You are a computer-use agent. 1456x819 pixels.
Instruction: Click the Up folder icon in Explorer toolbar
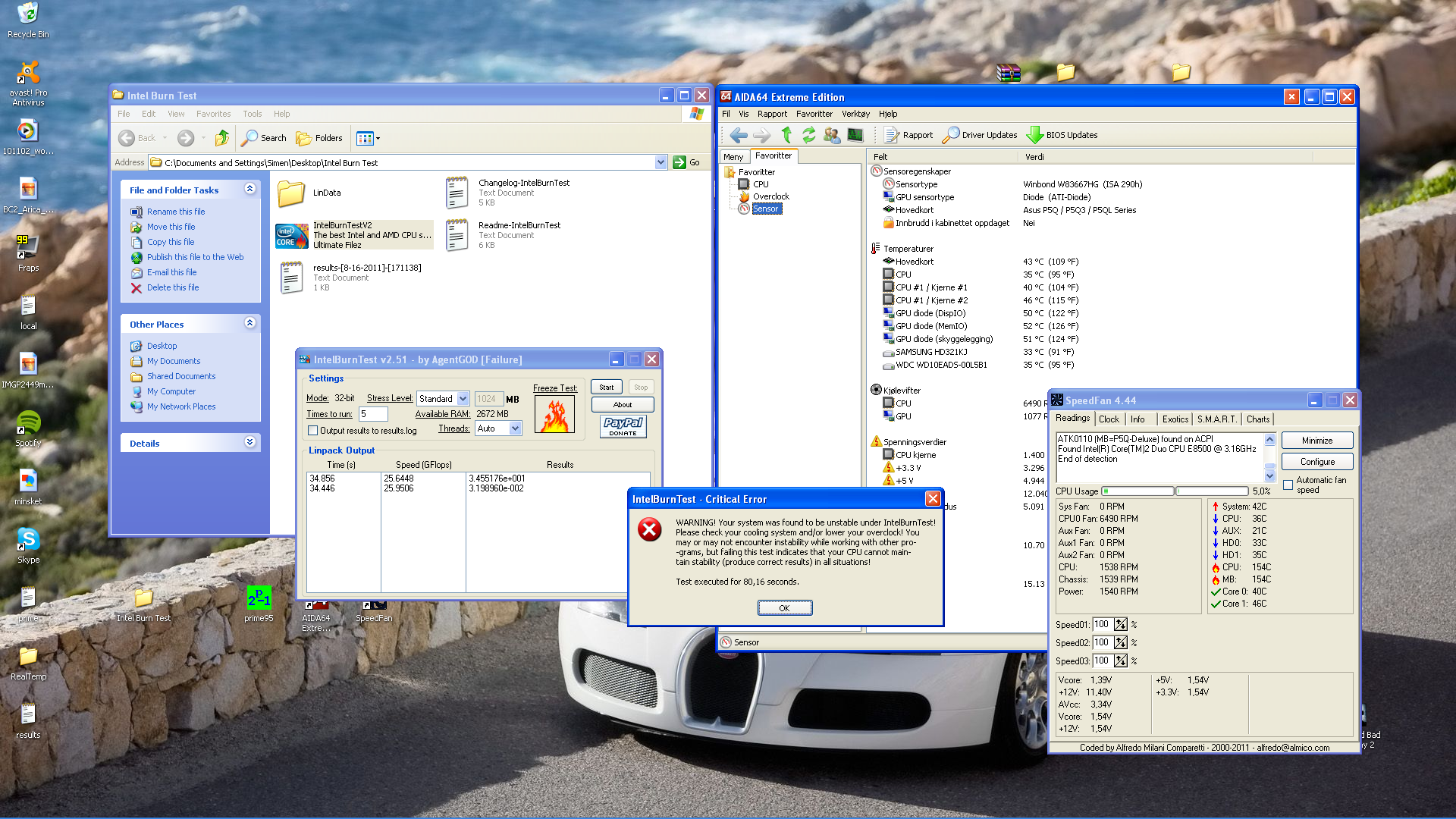[222, 138]
